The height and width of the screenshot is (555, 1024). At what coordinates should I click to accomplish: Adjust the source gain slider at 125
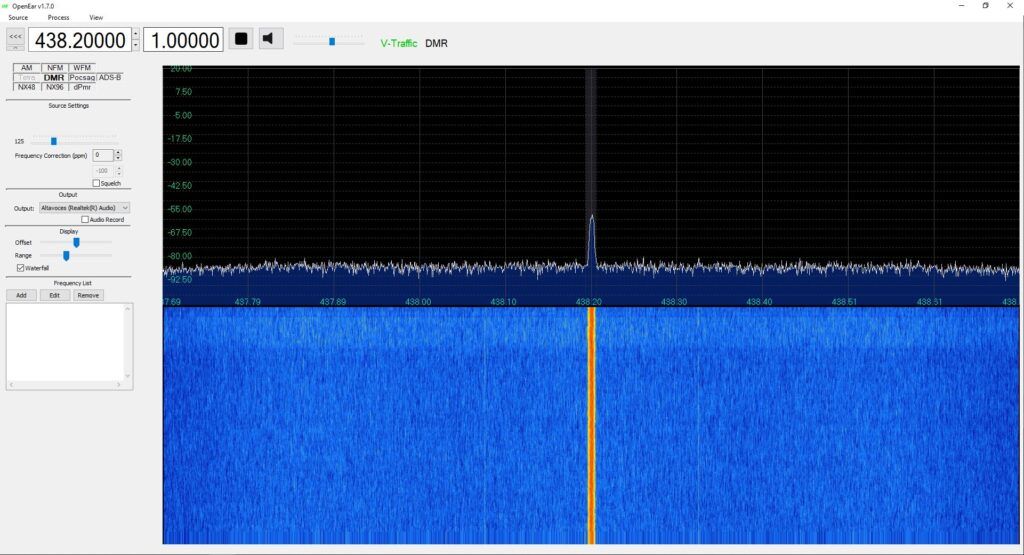pos(54,141)
